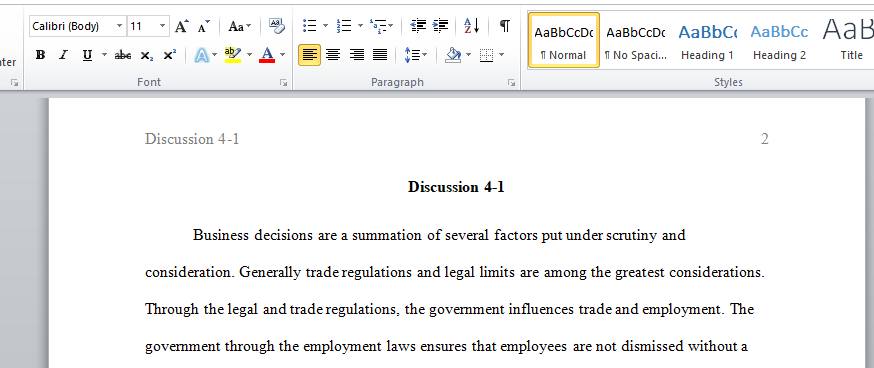Open Paragraph dialog box launcher
This screenshot has width=874, height=368.
511,83
